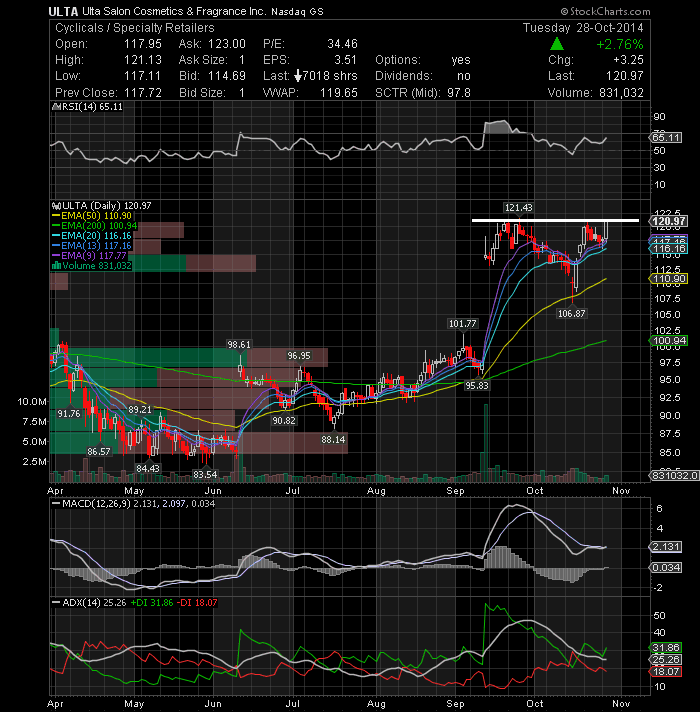Click the 84.43 price label
Viewport: 700px width, 712px height.
click(x=148, y=468)
